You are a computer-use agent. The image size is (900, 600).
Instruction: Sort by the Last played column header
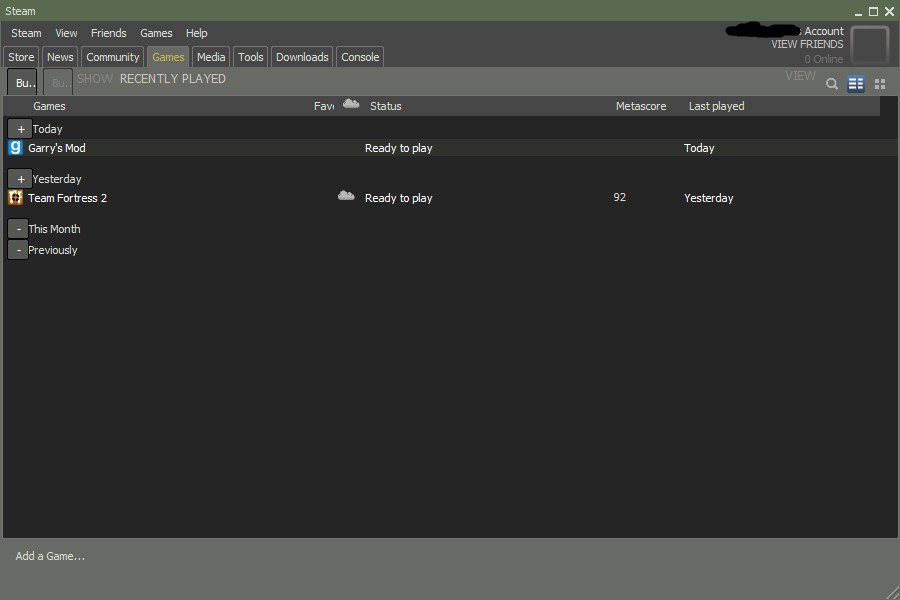tap(716, 106)
